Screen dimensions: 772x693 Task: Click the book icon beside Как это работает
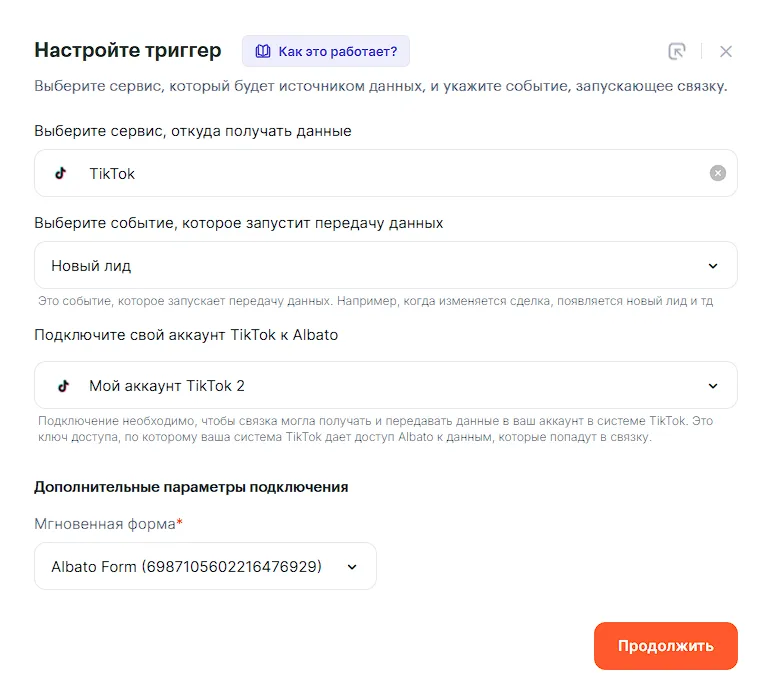(x=263, y=51)
